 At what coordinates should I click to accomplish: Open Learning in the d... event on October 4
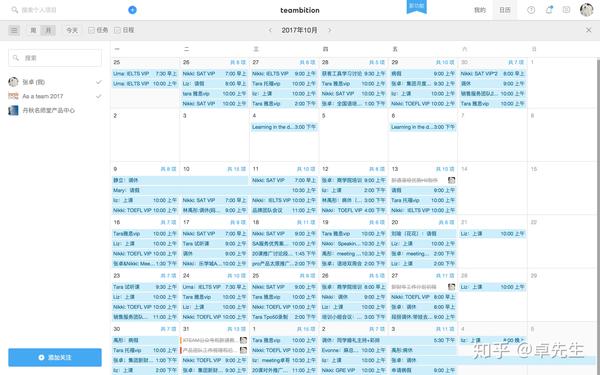point(284,127)
